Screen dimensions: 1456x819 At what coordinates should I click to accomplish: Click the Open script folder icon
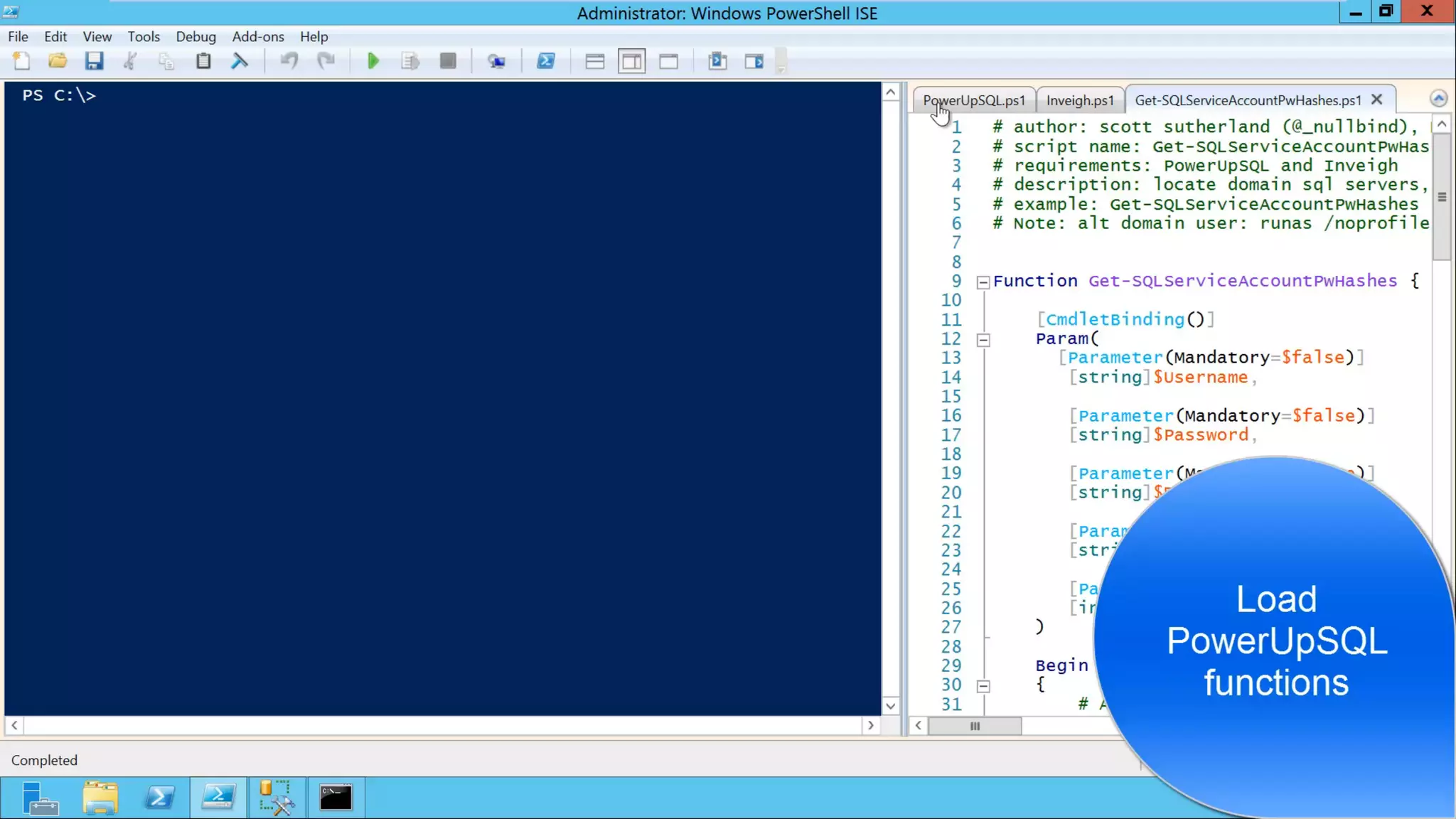pyautogui.click(x=58, y=61)
